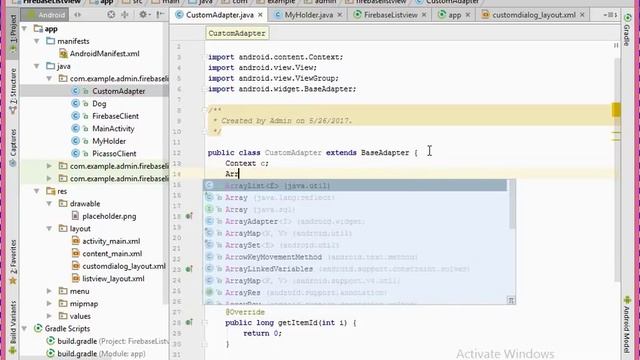Expand the values folder

[x=49, y=316]
